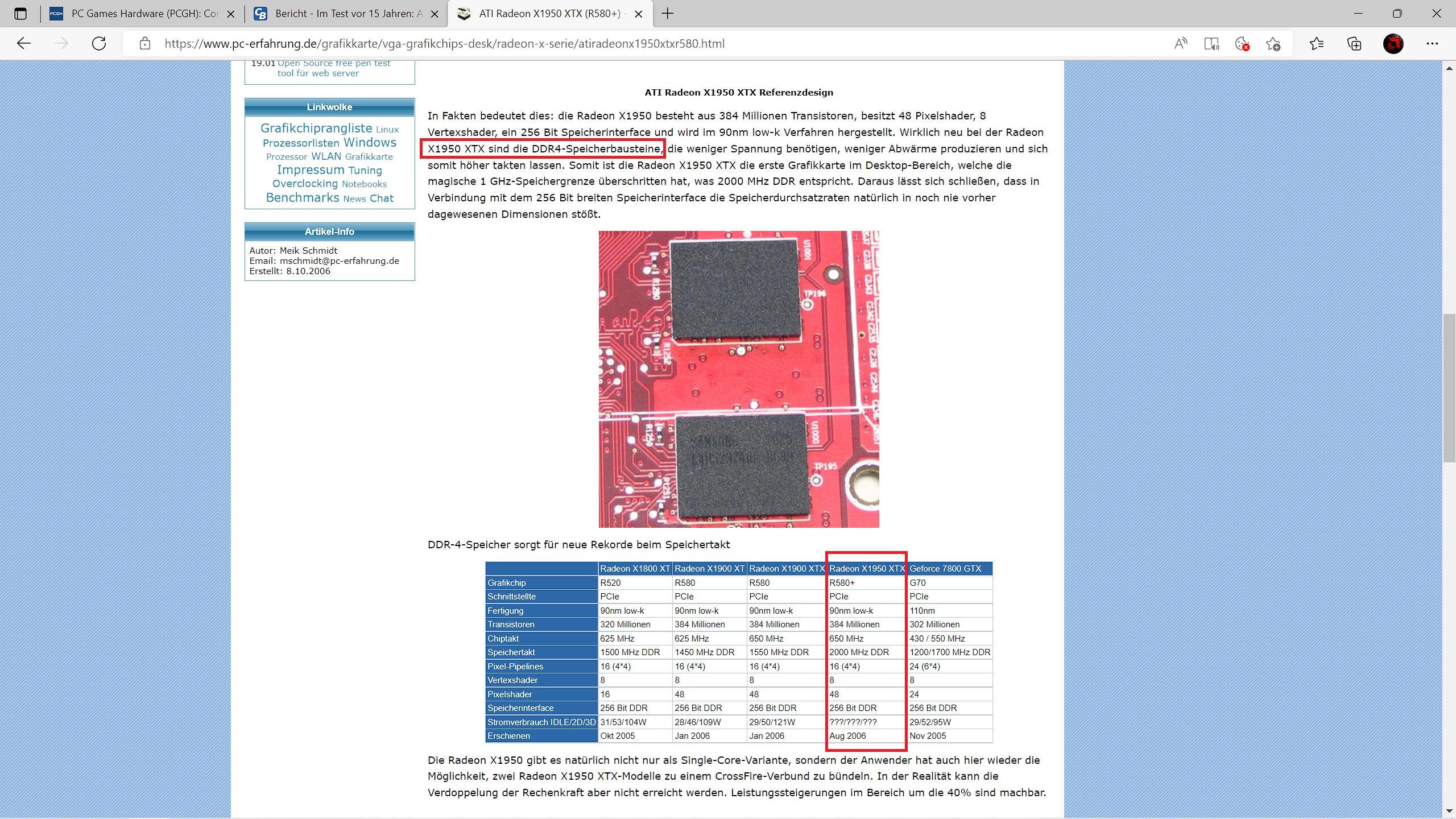Open Settings and more menu
Screen dimensions: 1456x819
(x=1432, y=44)
